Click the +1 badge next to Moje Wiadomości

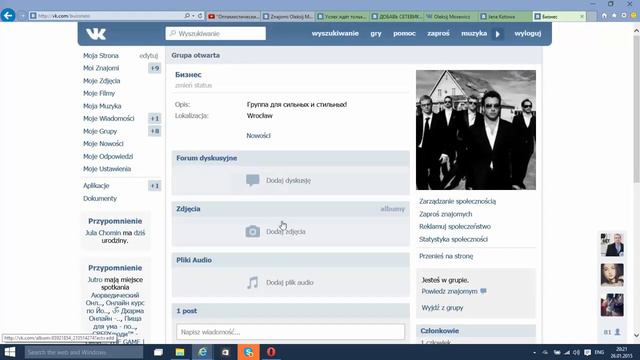pyautogui.click(x=155, y=118)
